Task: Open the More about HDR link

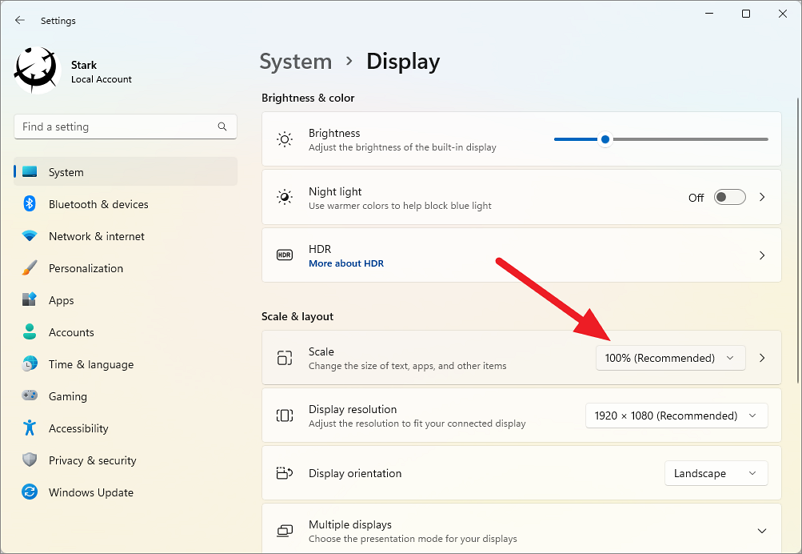Action: tap(346, 263)
